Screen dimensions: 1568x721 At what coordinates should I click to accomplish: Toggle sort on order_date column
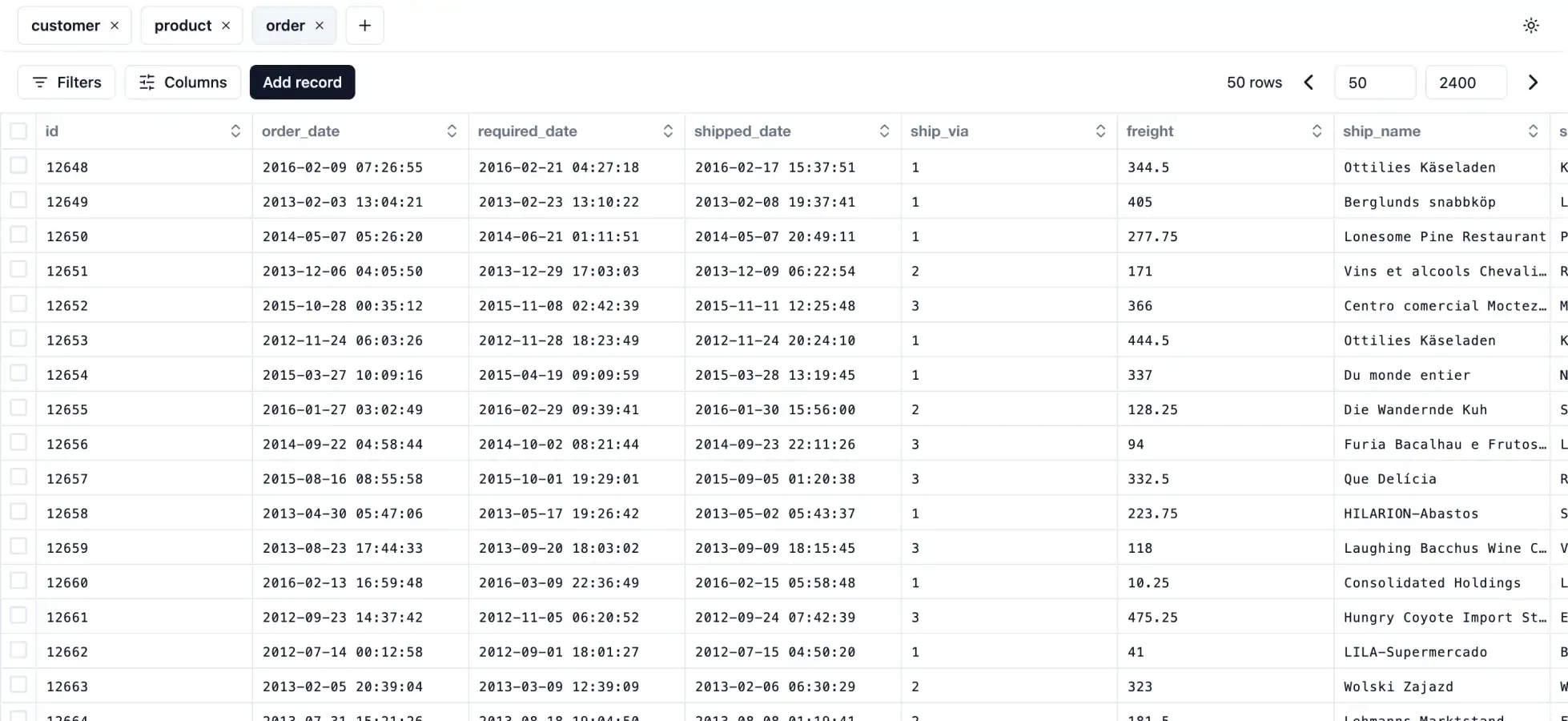[x=452, y=131]
